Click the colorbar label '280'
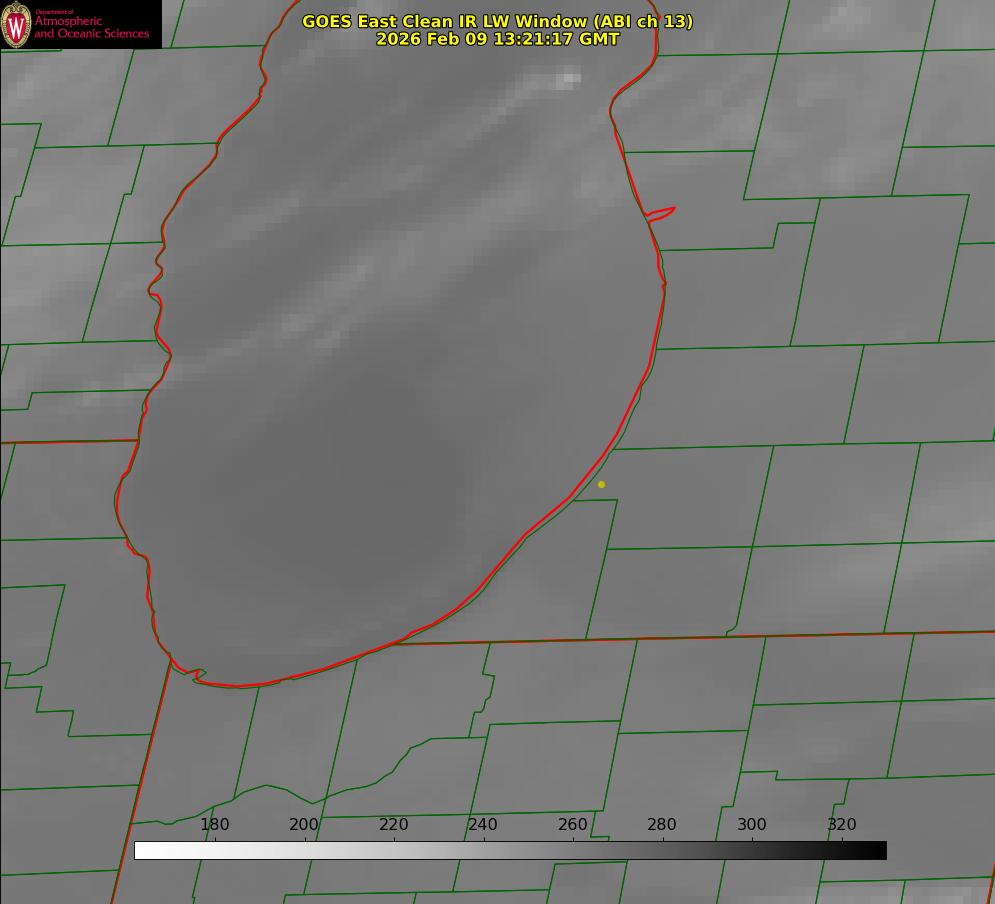The width and height of the screenshot is (995, 904). coord(662,824)
